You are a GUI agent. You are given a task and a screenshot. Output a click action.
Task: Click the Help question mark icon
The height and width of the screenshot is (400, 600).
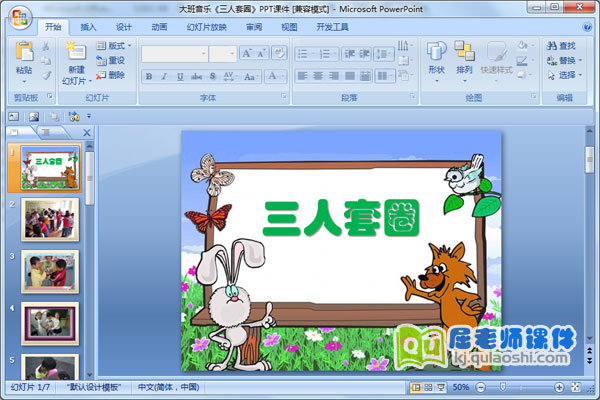pos(587,27)
